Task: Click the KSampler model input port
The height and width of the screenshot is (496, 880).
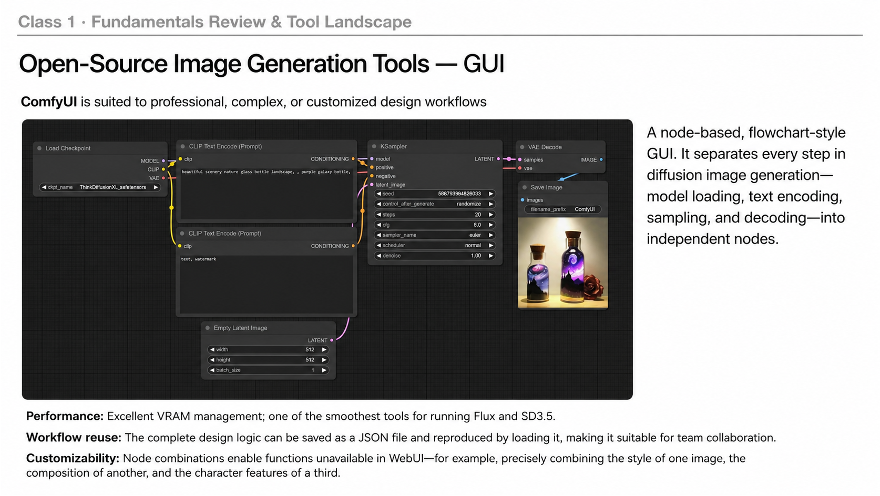Action: [372, 159]
